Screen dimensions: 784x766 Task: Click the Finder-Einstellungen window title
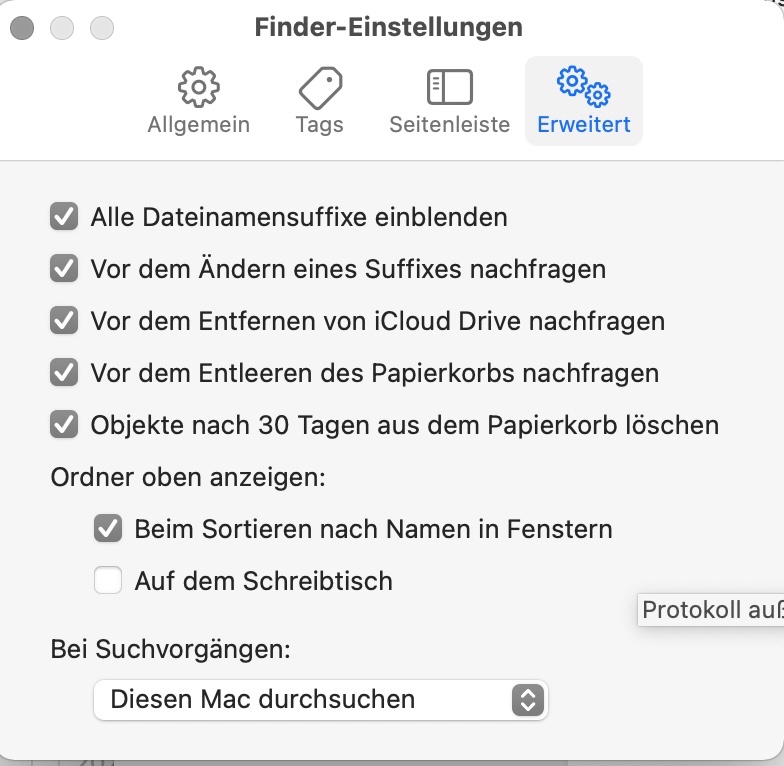(388, 27)
